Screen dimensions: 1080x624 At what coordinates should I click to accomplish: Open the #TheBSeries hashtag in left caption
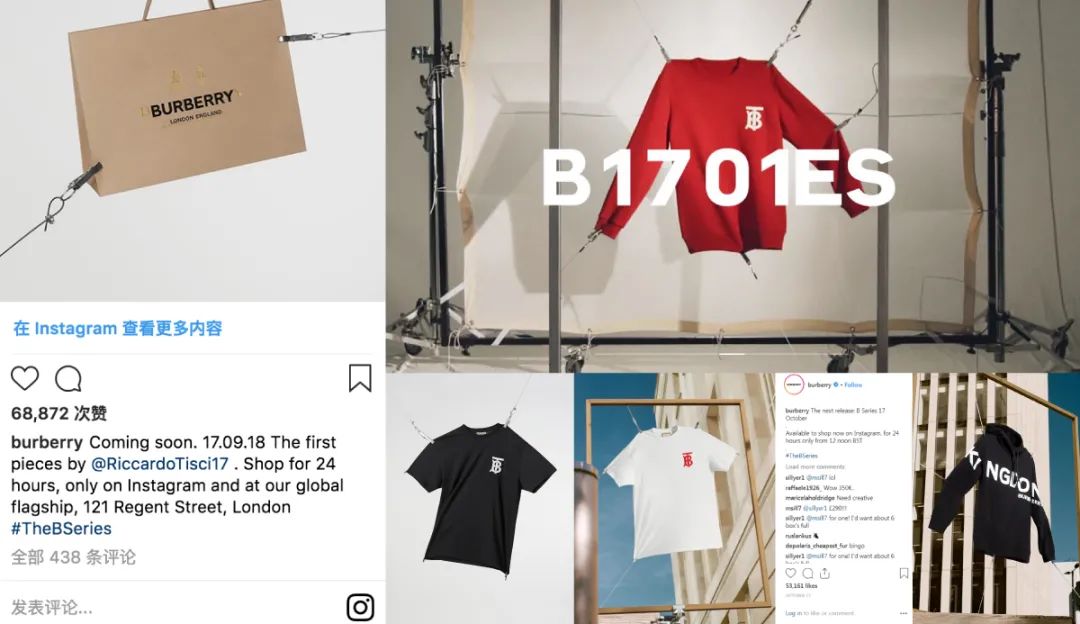61,528
